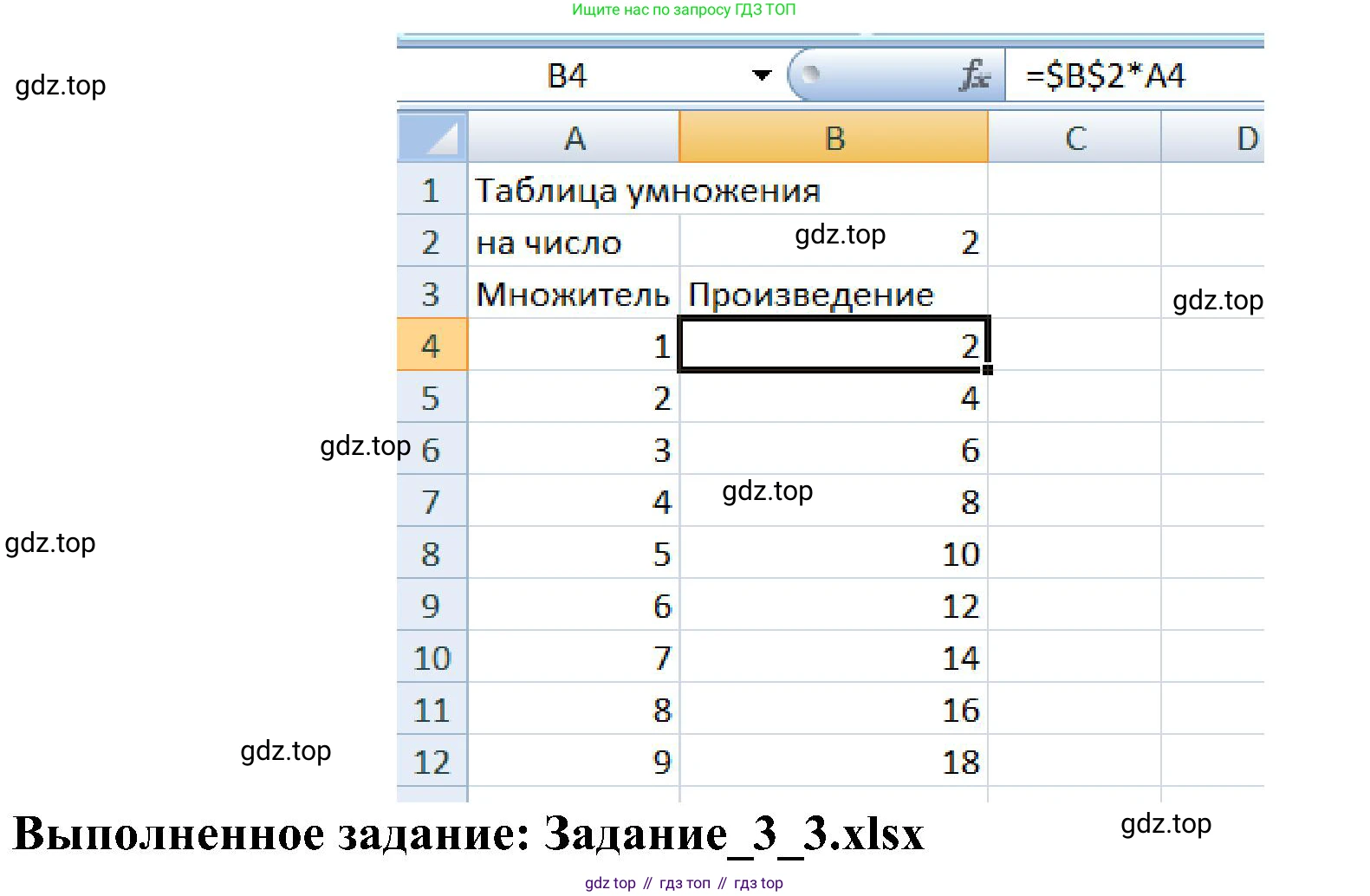Select column A header

click(574, 138)
